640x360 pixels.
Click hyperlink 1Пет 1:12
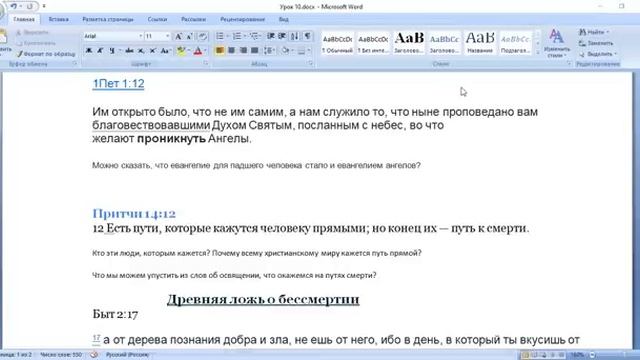tap(118, 84)
